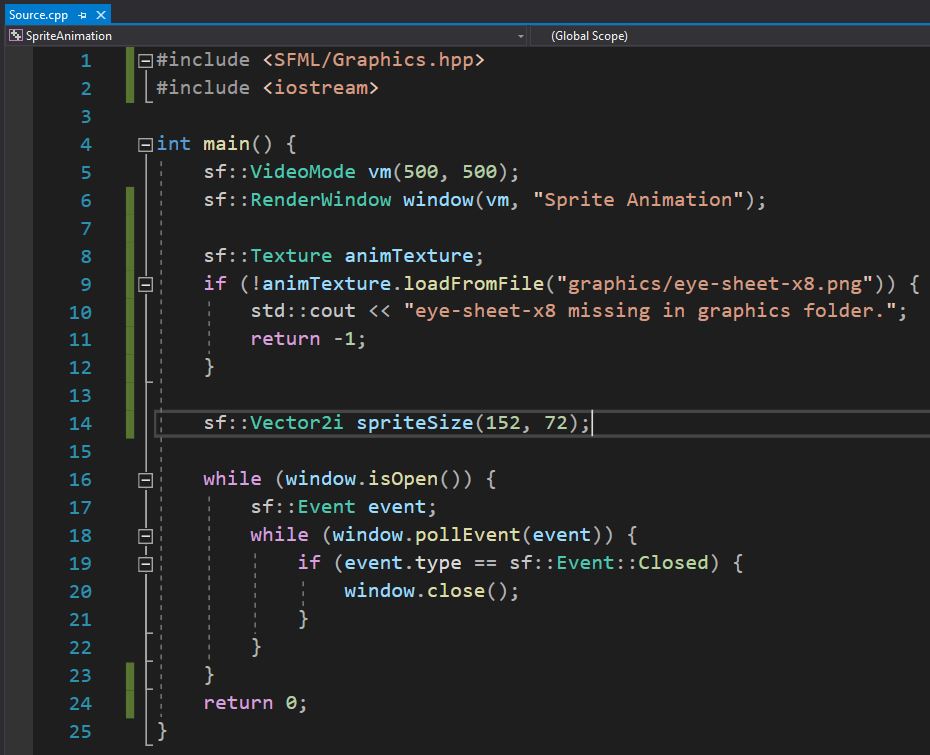The image size is (930, 755).
Task: Select the "Sprite Animation" string literal
Action: 640,199
